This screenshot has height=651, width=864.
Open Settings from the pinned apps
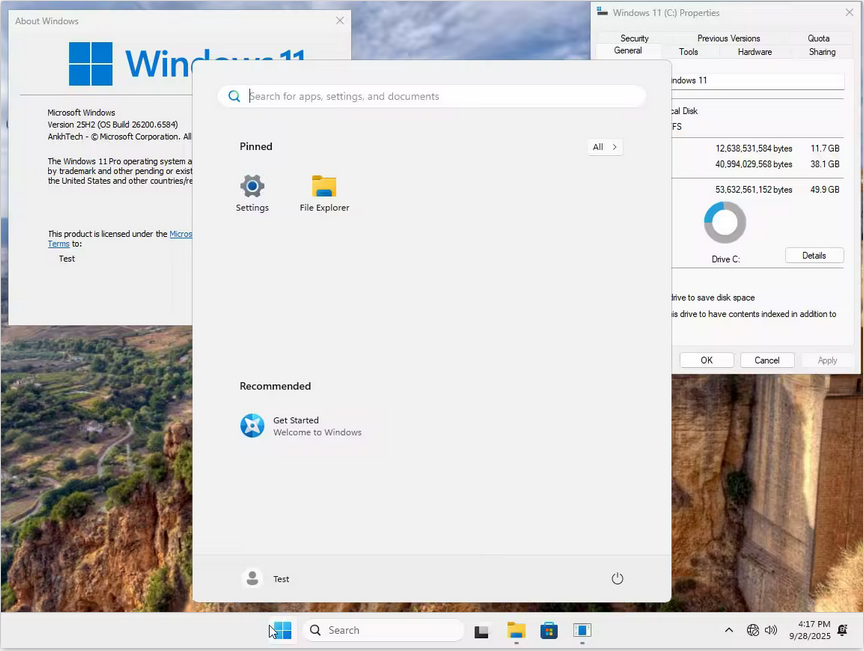pyautogui.click(x=252, y=193)
